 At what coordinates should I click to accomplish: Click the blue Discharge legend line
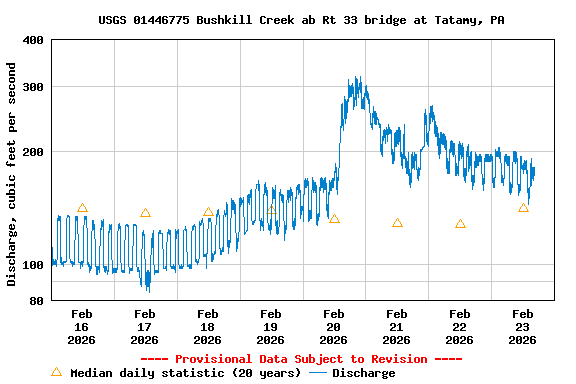pyautogui.click(x=318, y=373)
